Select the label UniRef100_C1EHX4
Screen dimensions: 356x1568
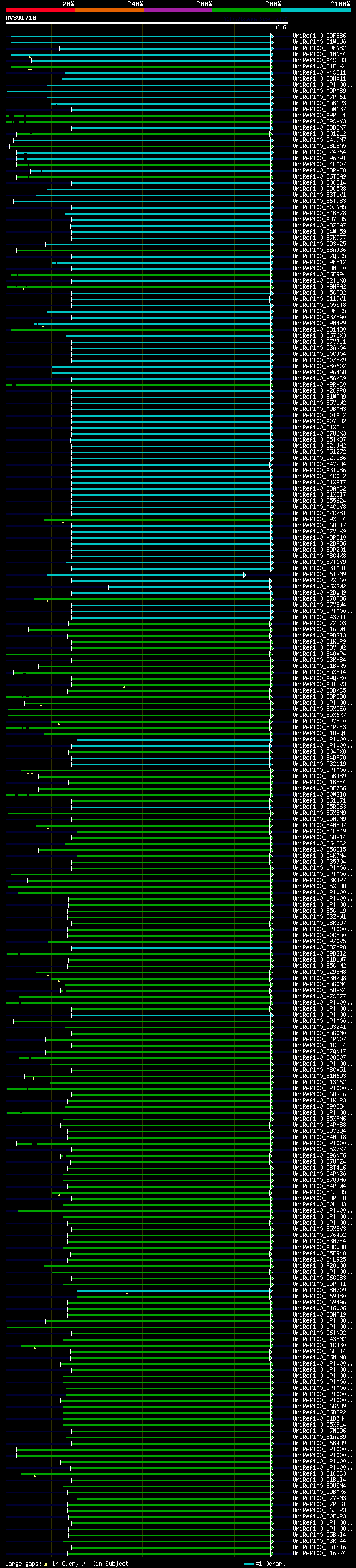(x=319, y=66)
